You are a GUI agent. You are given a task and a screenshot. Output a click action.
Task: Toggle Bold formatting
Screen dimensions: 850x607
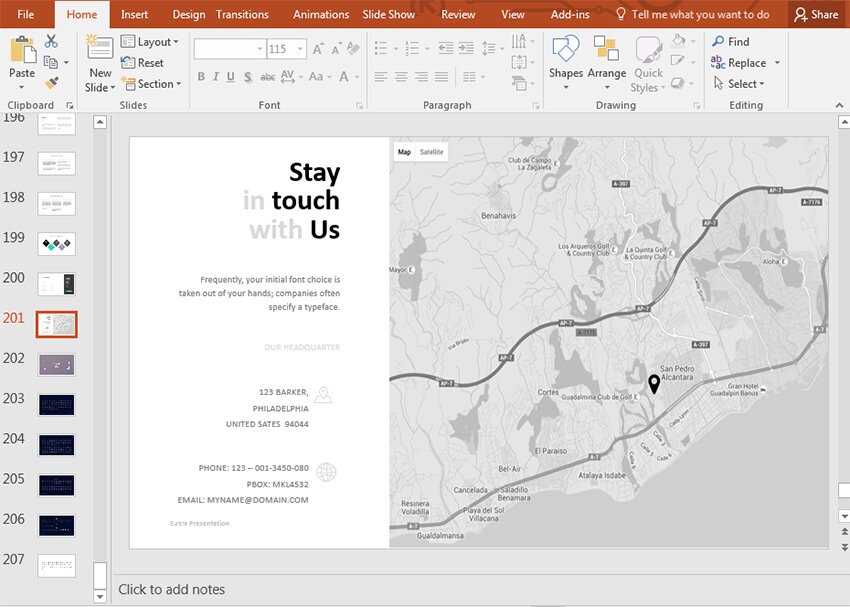201,78
